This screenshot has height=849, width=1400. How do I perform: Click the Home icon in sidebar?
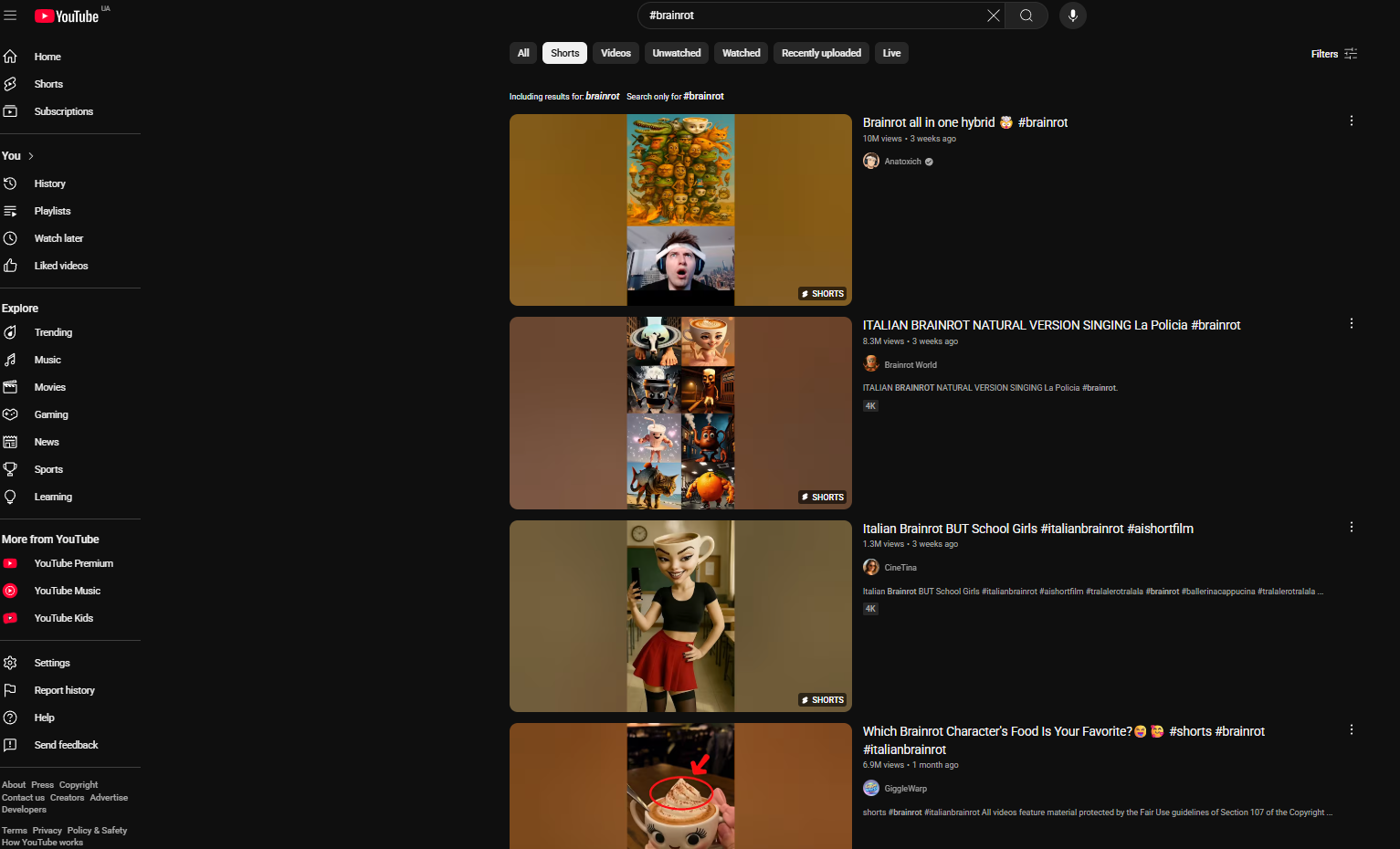10,57
